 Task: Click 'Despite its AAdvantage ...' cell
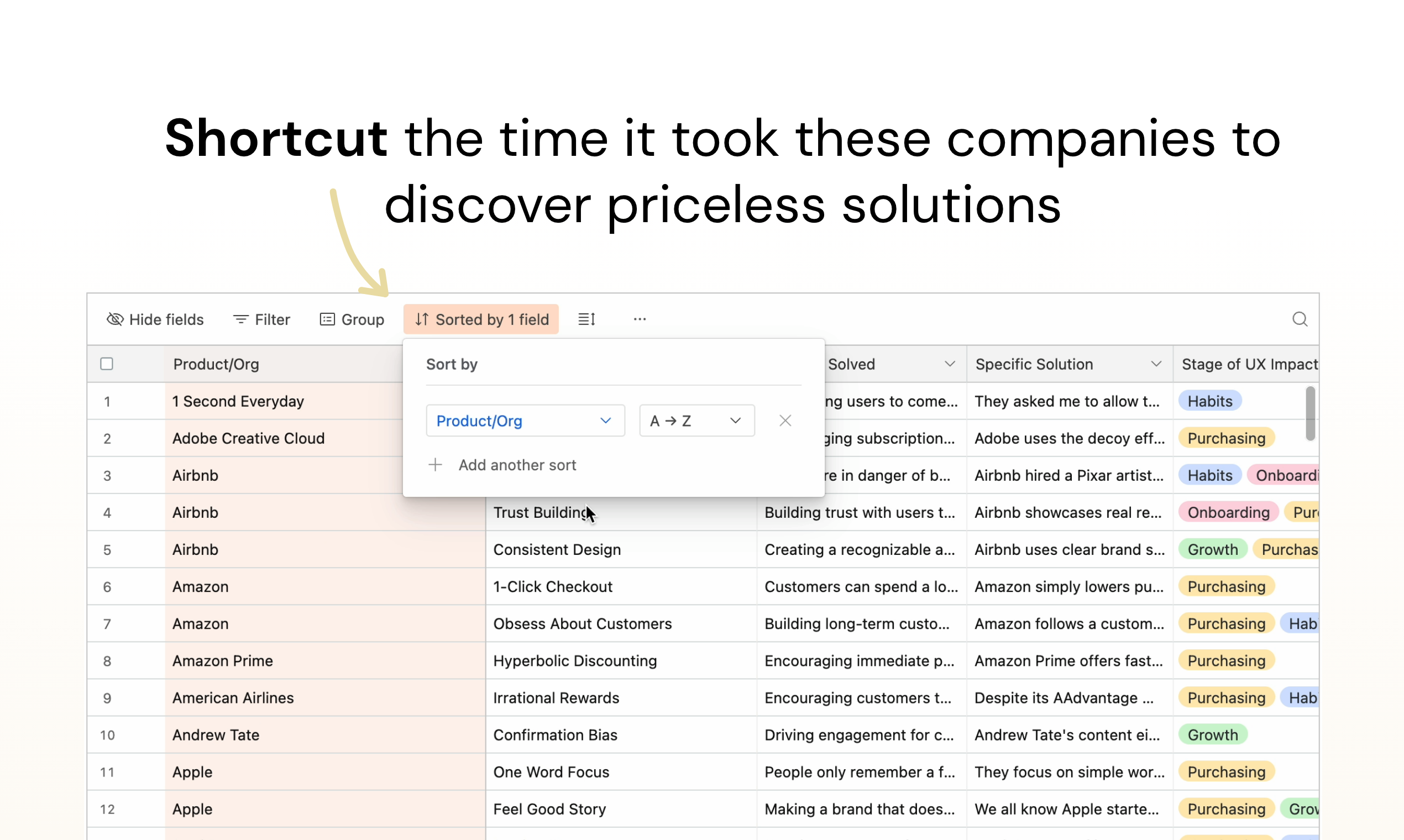pyautogui.click(x=1070, y=698)
